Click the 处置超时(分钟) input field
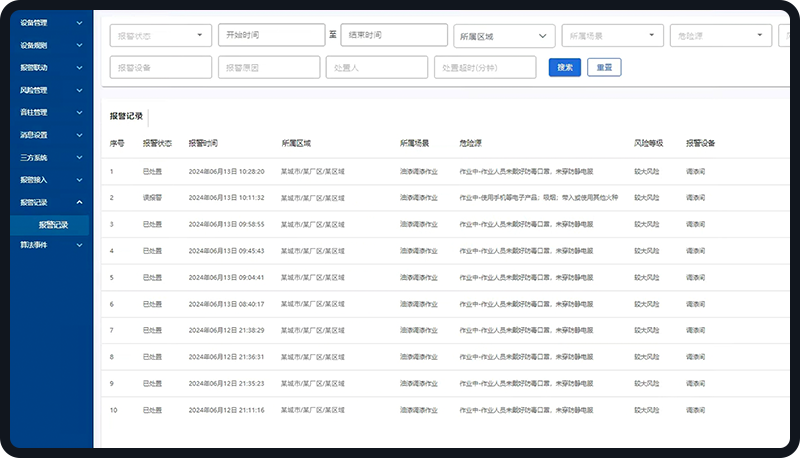This screenshot has width=800, height=458. click(485, 68)
